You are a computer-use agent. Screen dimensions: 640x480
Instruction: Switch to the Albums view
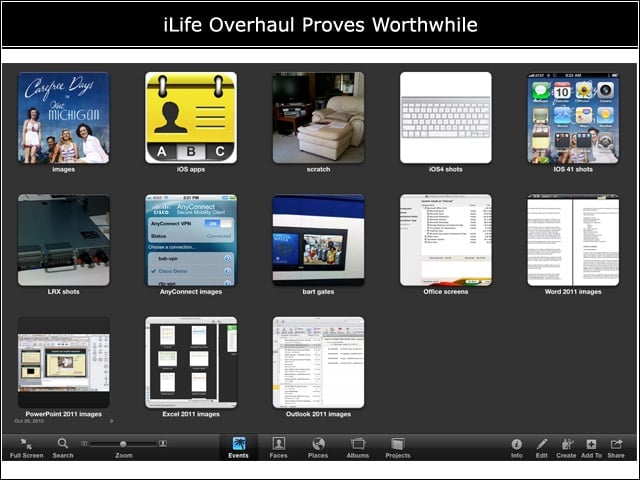(x=358, y=448)
